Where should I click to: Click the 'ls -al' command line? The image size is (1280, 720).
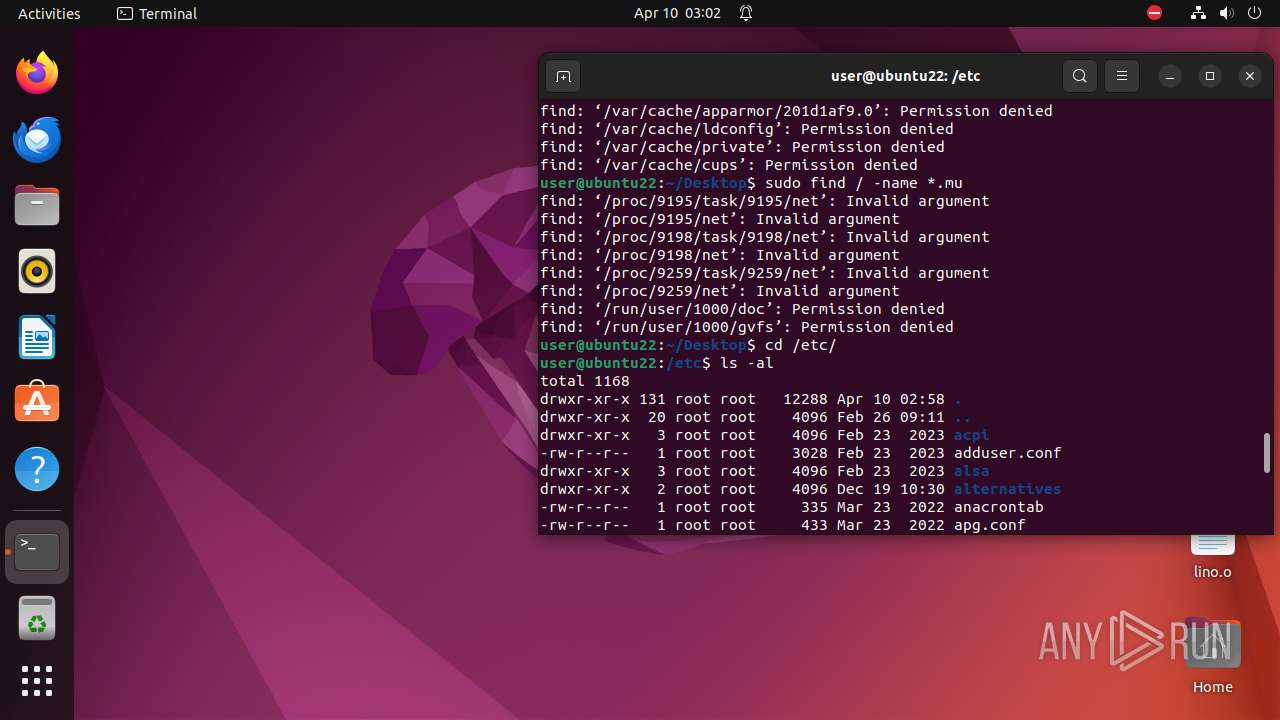coord(657,363)
